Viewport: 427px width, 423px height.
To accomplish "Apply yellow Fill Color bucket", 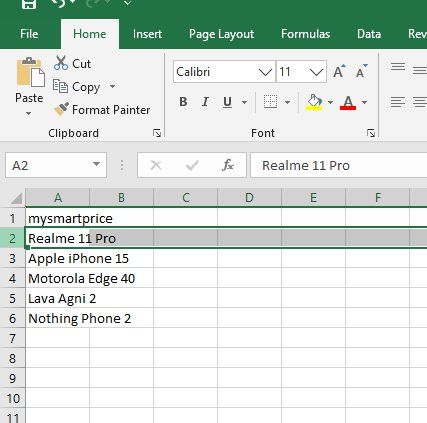I will pos(314,102).
